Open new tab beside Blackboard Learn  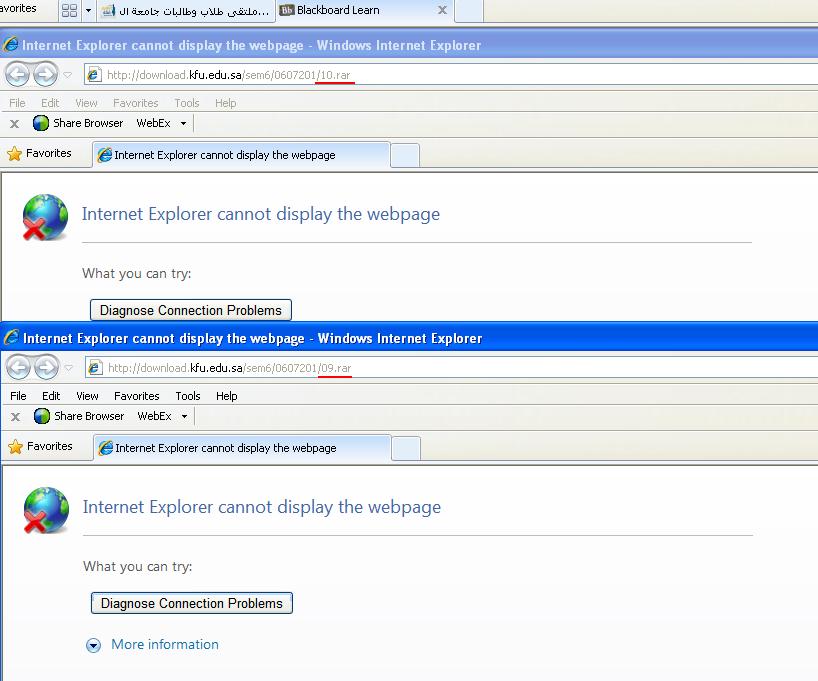[x=469, y=11]
